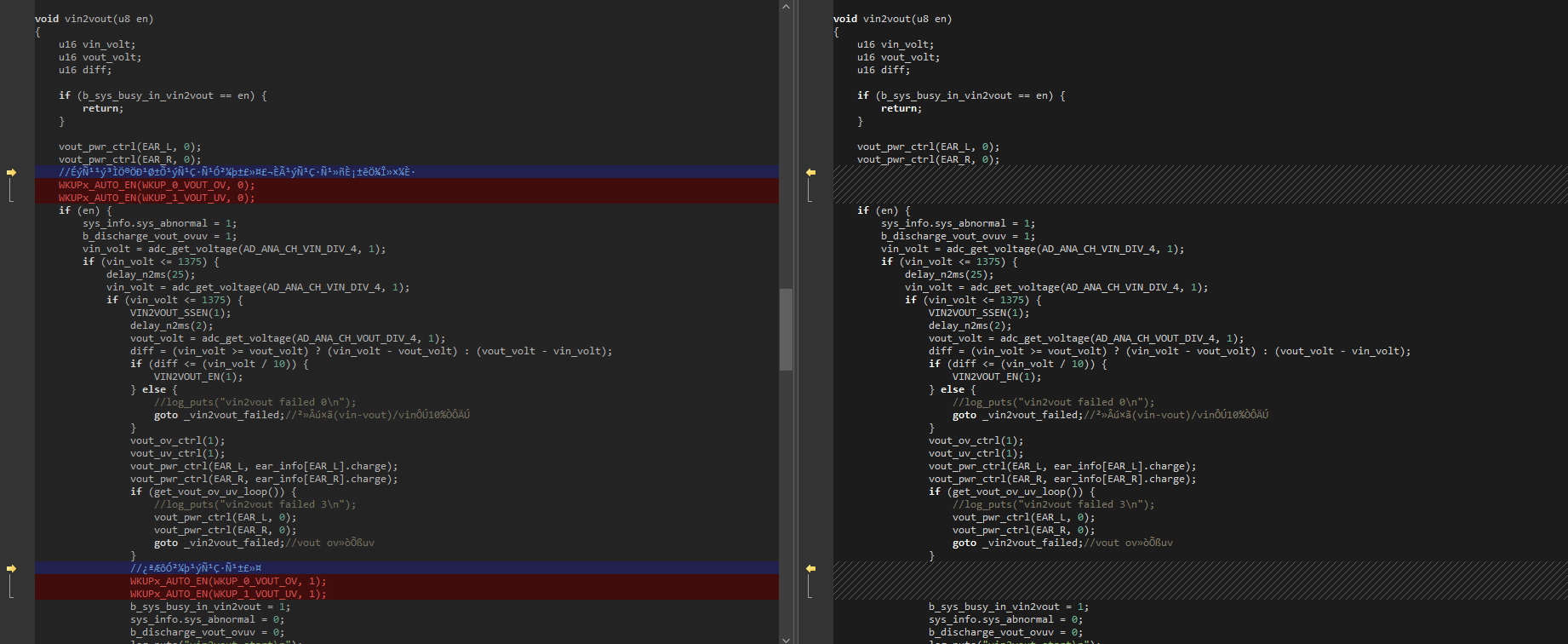The image size is (1568, 644).
Task: Click 'sys_info.sys_abnormal = 0;' in left pane
Action: click(x=208, y=619)
